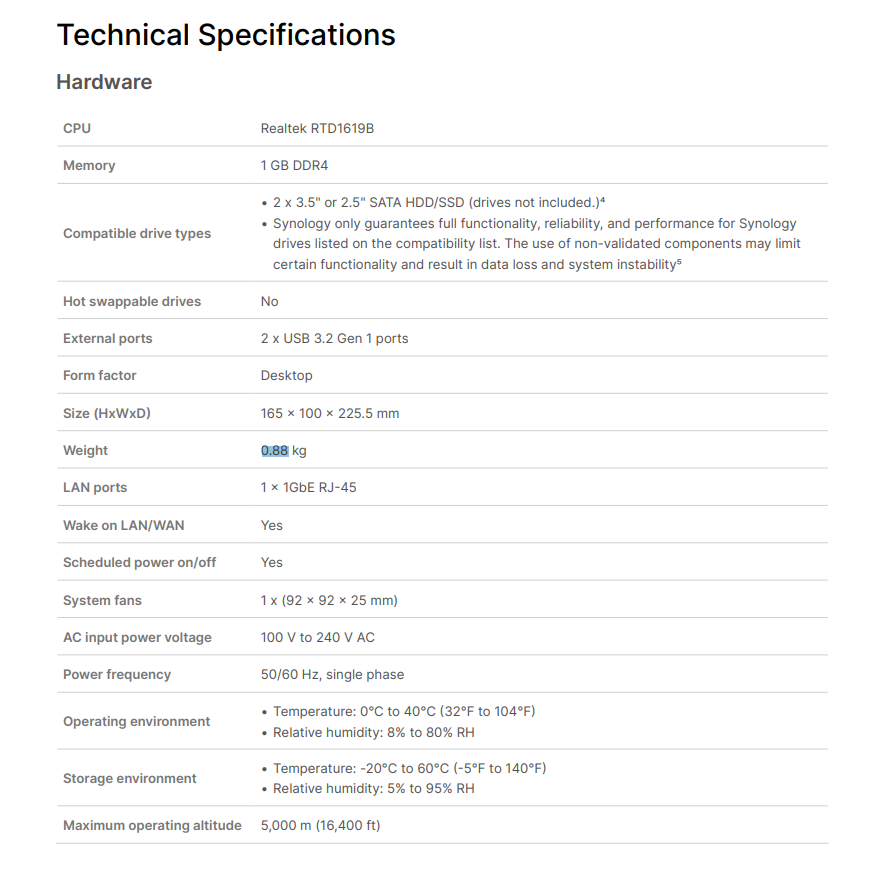Click the Desktop form factor value
Viewport: 887px width, 882px height.
(x=286, y=376)
